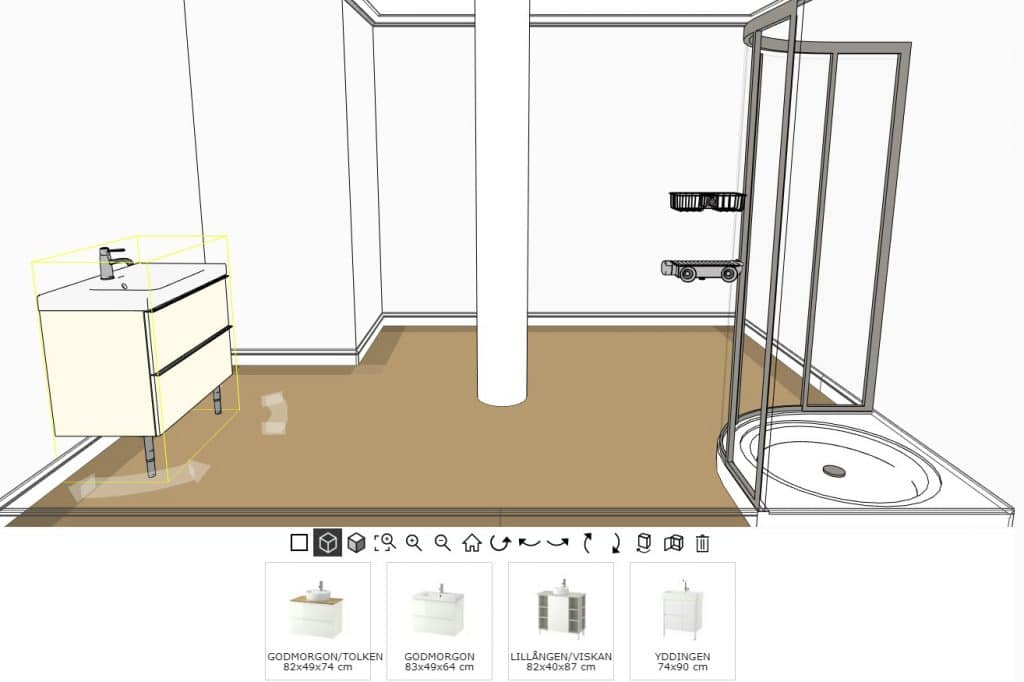
Task: Tilt the camera upward arrow icon
Action: point(588,543)
